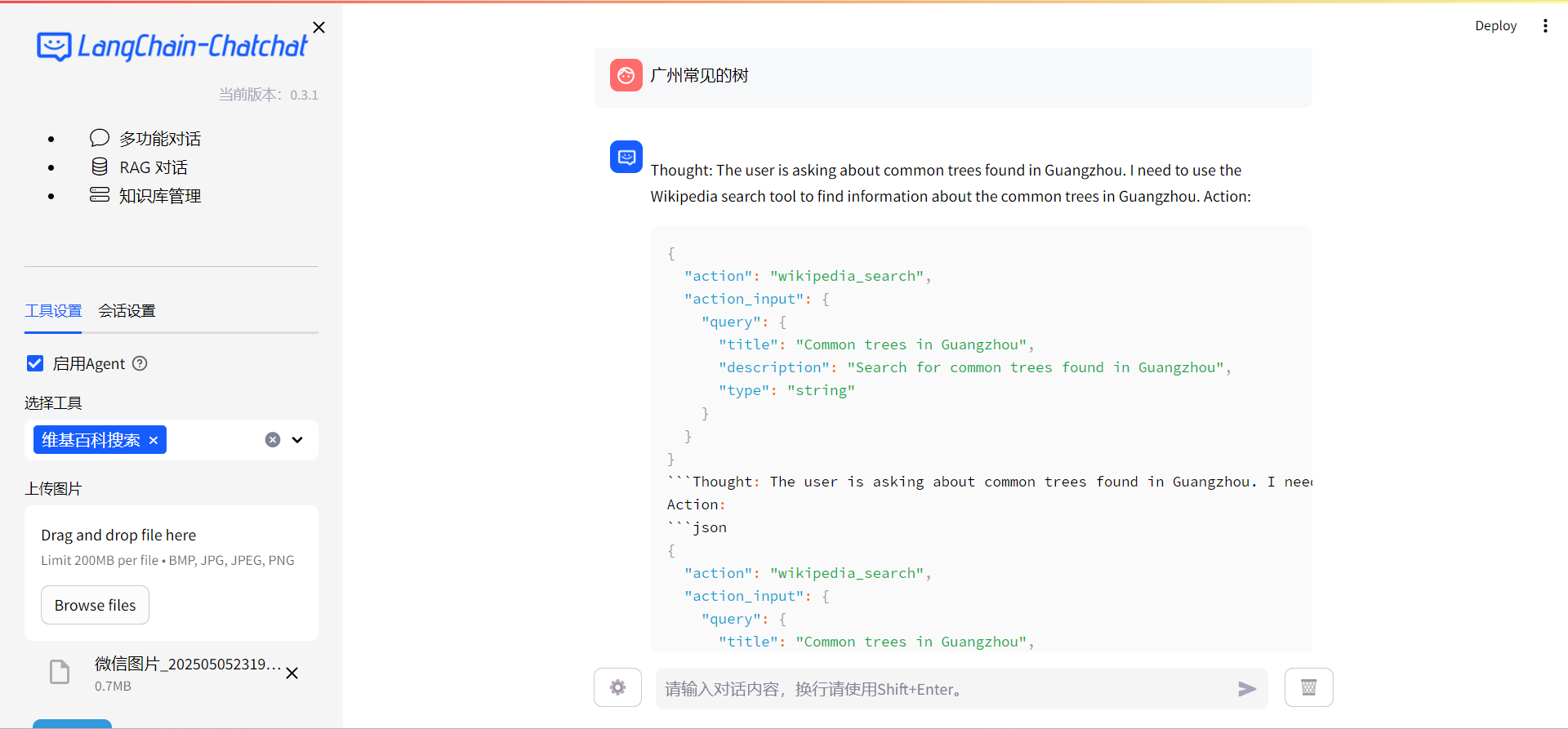Click the user avatar icon beside 广州常见的树

pos(626,75)
